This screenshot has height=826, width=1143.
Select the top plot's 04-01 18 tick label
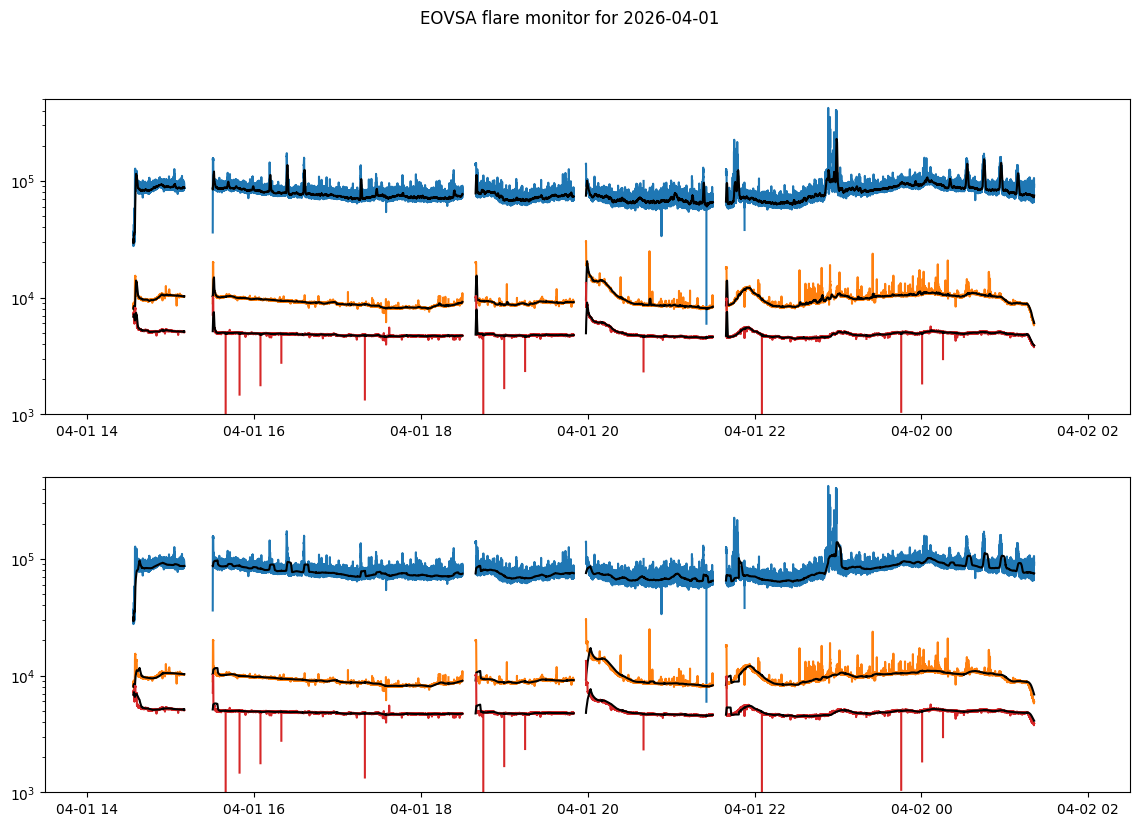click(421, 431)
